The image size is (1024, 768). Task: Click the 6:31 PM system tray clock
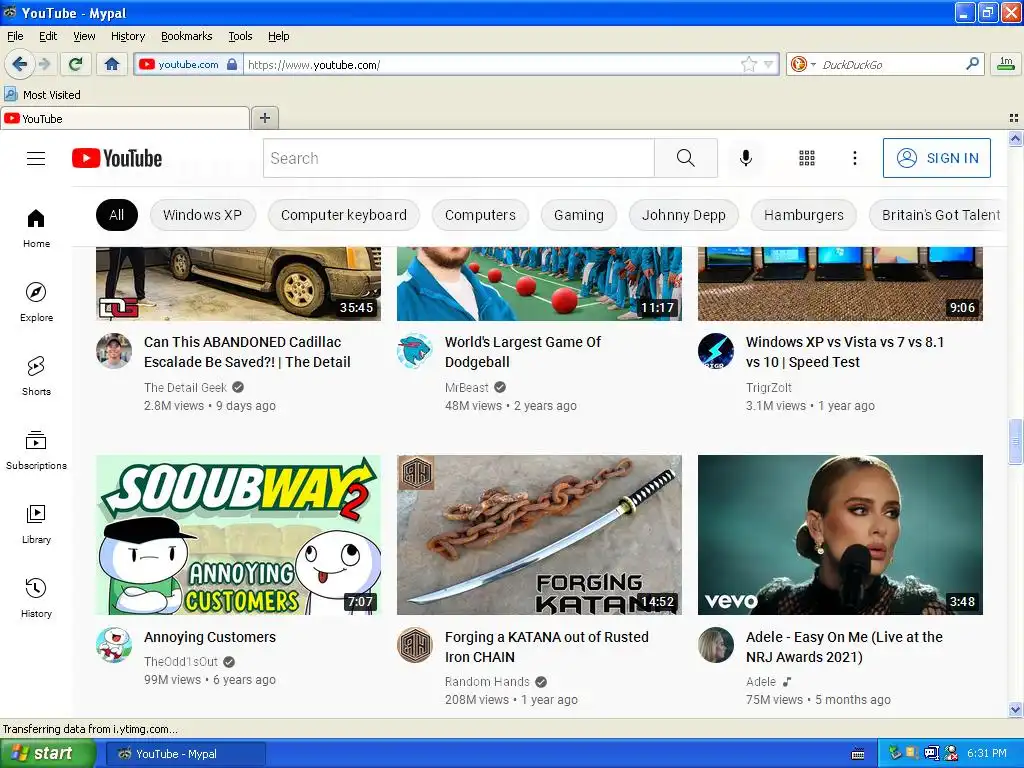click(x=986, y=754)
